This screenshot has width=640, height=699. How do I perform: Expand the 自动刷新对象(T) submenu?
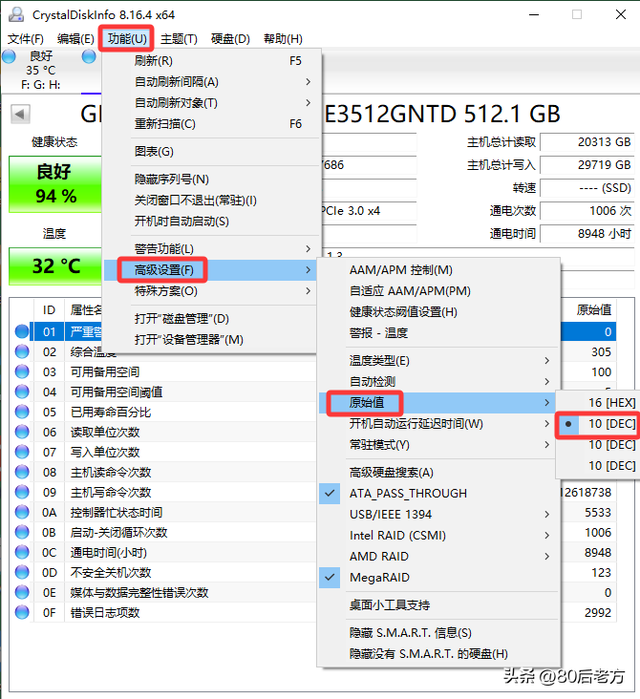210,103
